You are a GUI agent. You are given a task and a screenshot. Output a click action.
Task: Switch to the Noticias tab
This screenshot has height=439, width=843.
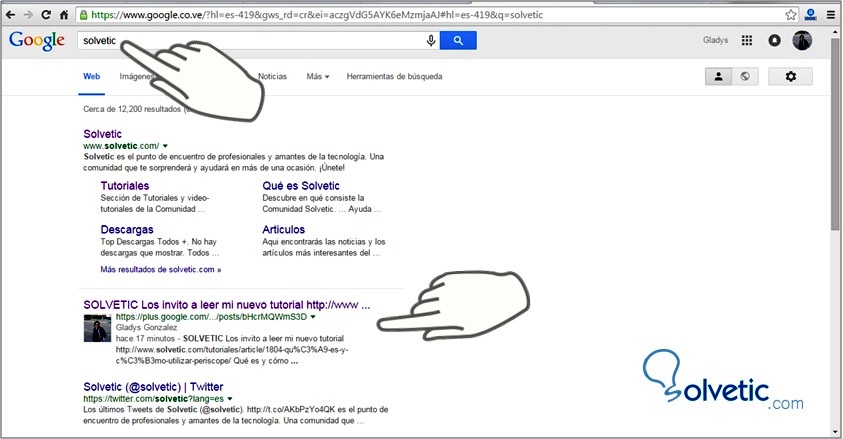click(x=272, y=76)
